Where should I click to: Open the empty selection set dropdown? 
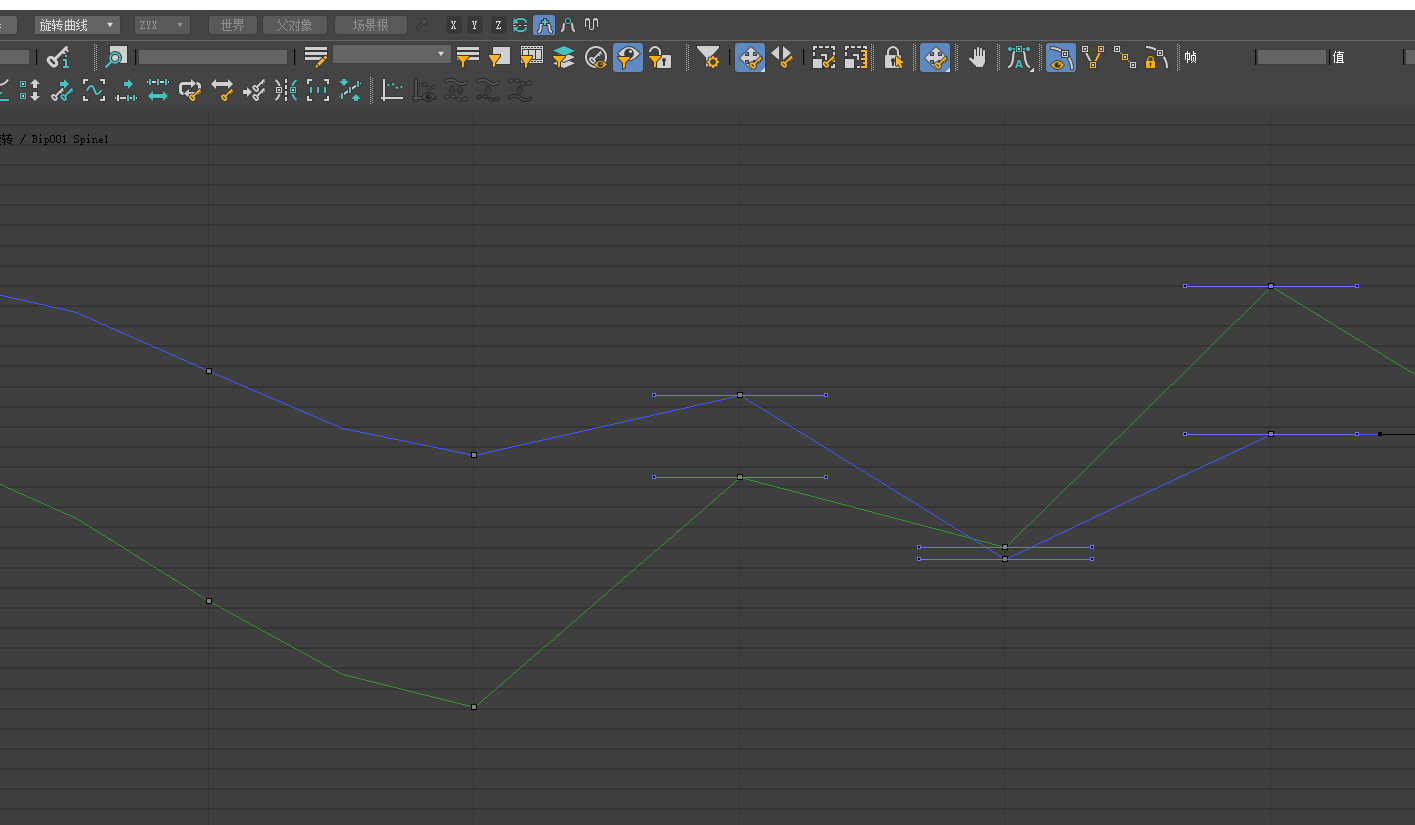click(391, 54)
